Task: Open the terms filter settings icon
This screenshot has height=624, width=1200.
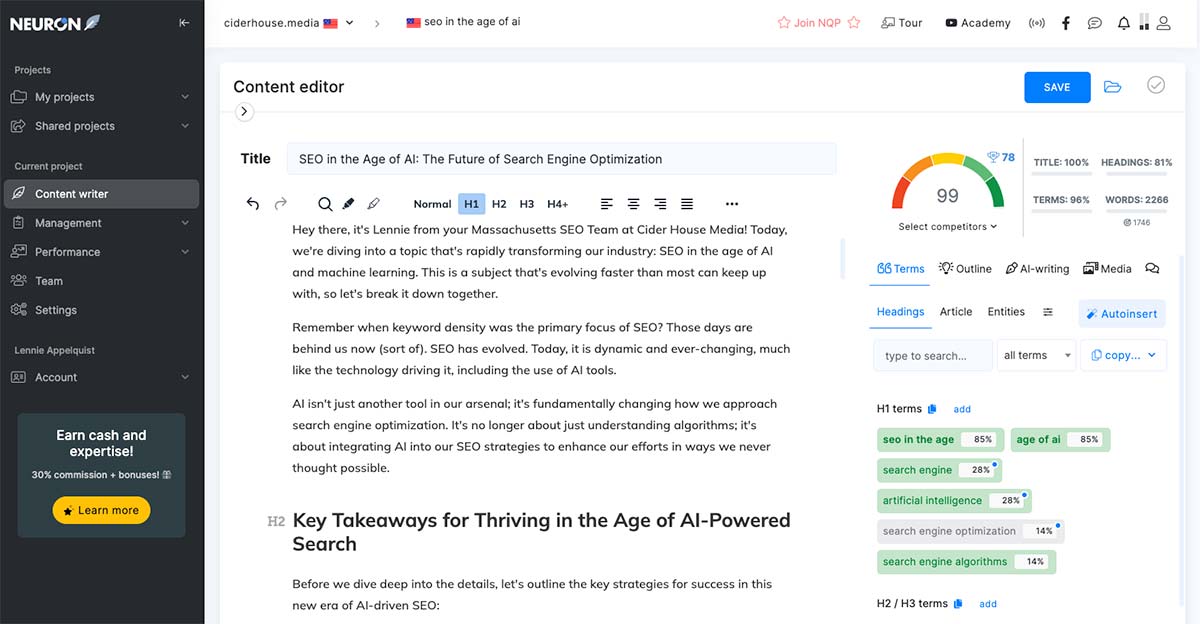Action: (1048, 311)
